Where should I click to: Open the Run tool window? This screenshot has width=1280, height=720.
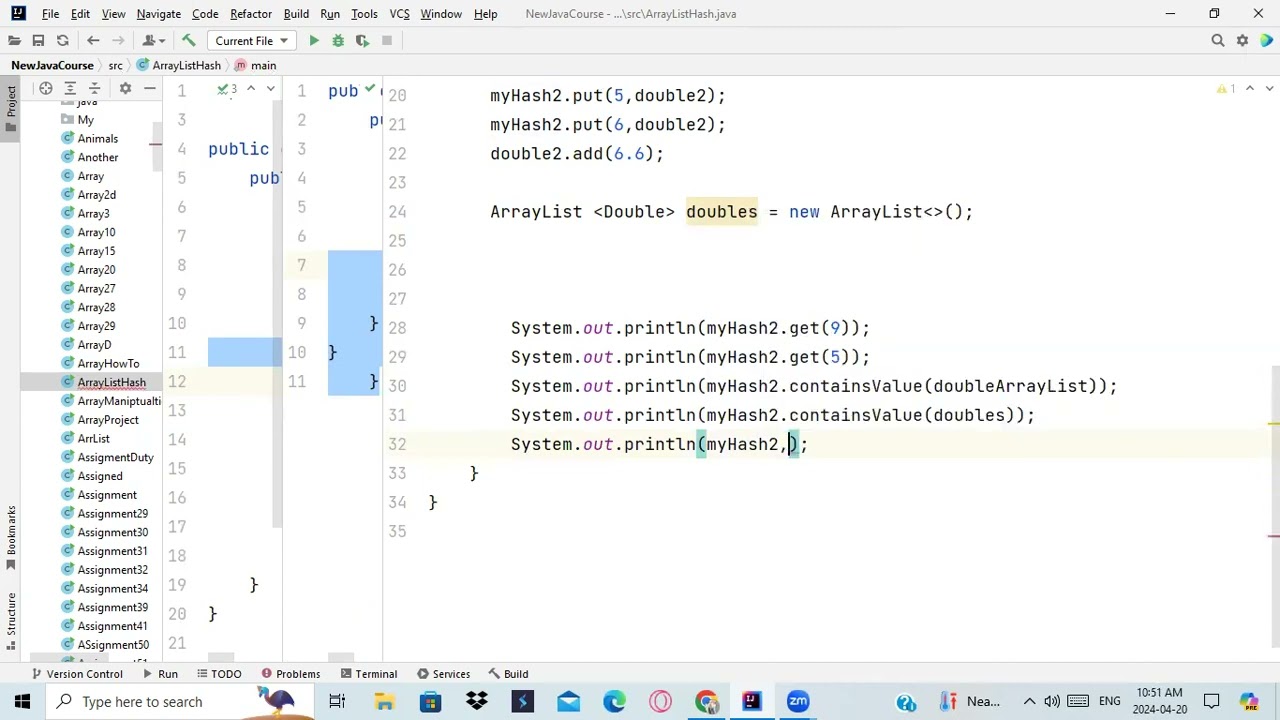160,674
